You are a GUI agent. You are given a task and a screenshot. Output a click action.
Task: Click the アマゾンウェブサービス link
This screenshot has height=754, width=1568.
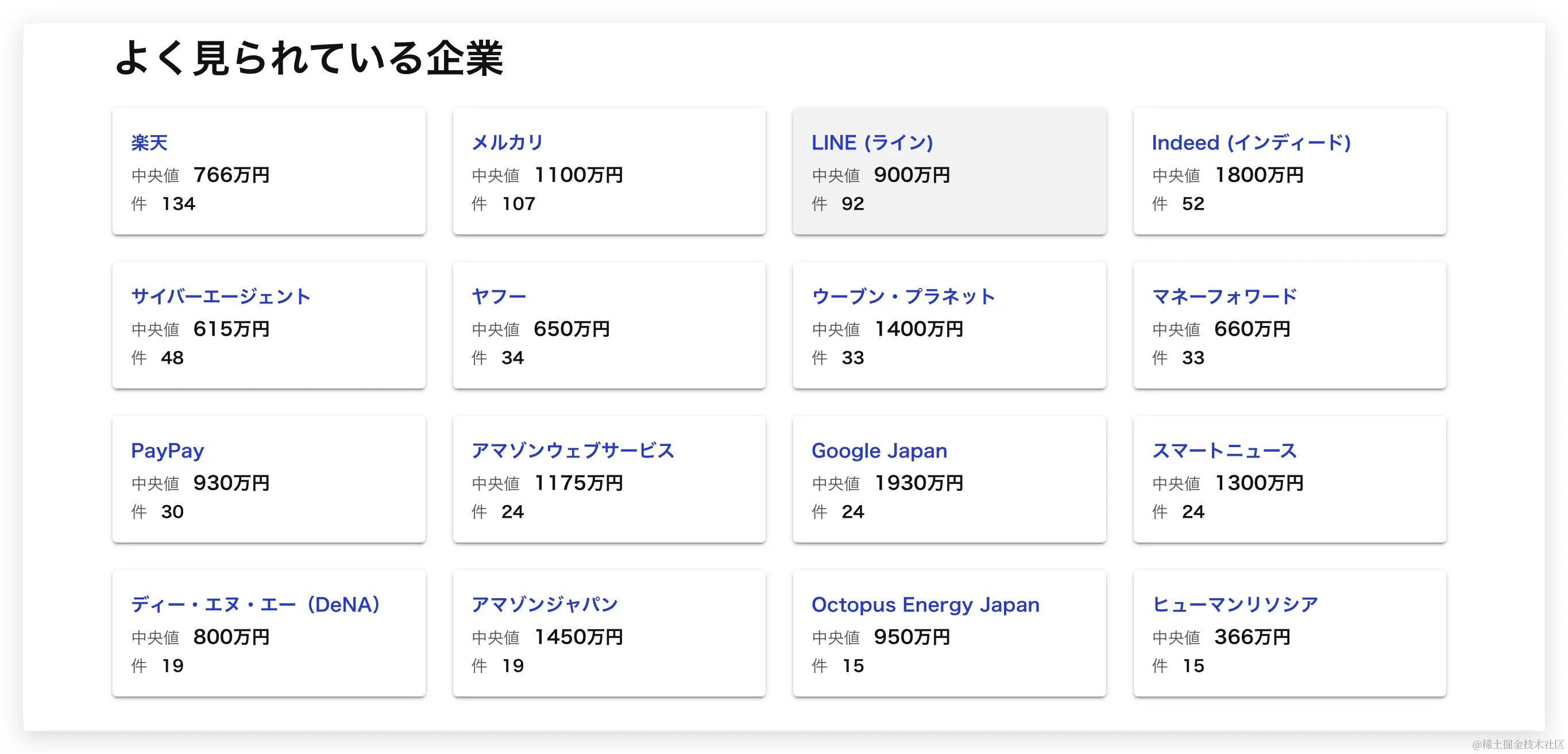pos(573,451)
